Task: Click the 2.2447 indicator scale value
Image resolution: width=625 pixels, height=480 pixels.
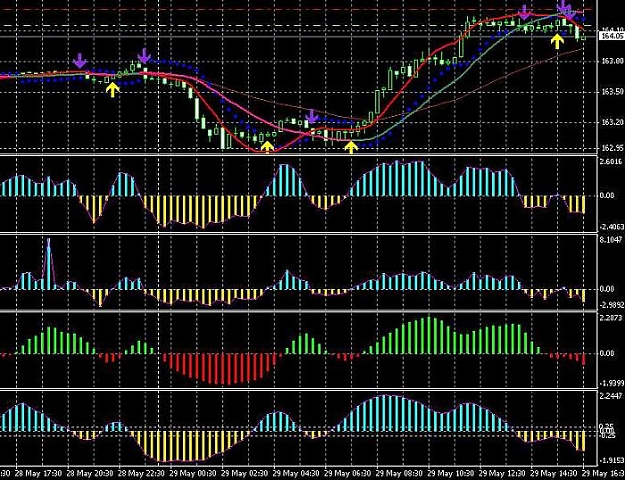Action: [612, 396]
